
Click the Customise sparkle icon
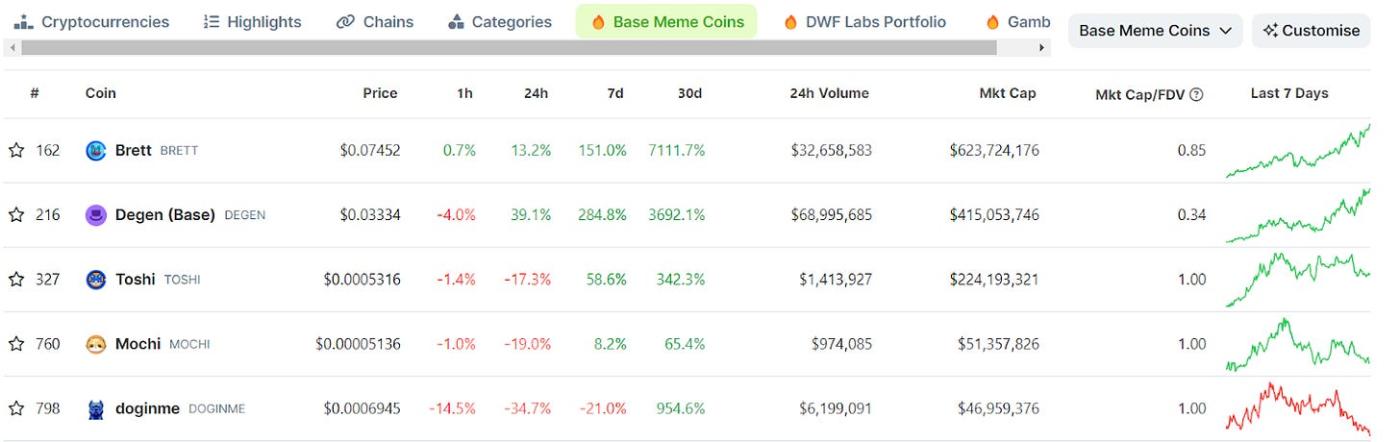coord(1271,31)
